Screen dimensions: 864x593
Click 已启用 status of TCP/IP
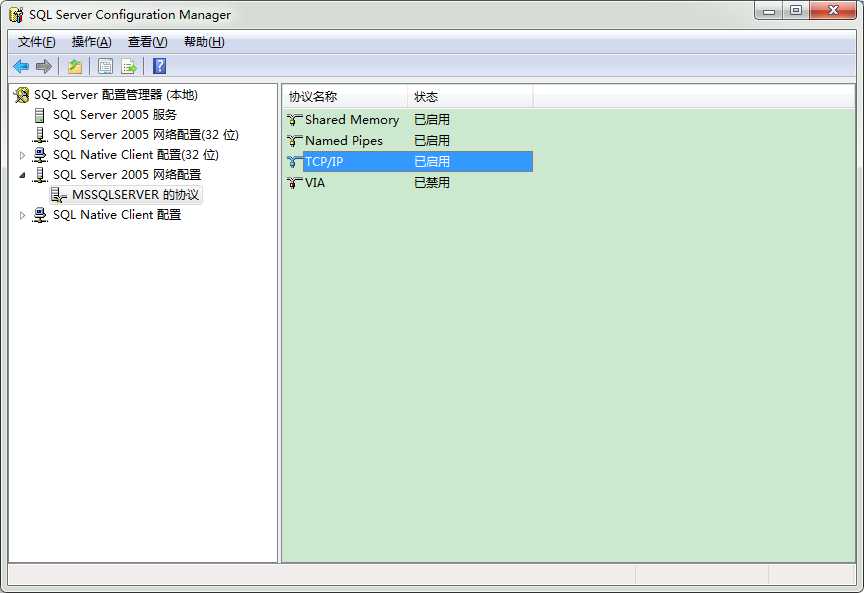[432, 161]
